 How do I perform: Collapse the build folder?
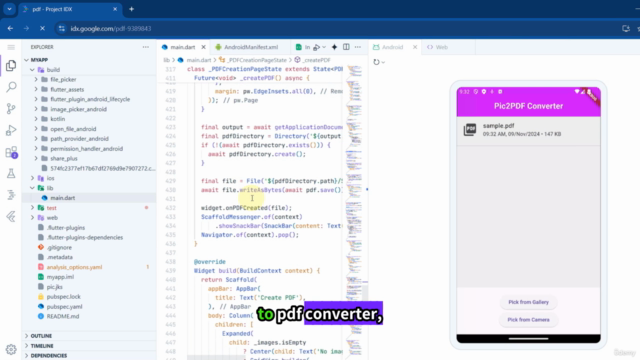32,70
